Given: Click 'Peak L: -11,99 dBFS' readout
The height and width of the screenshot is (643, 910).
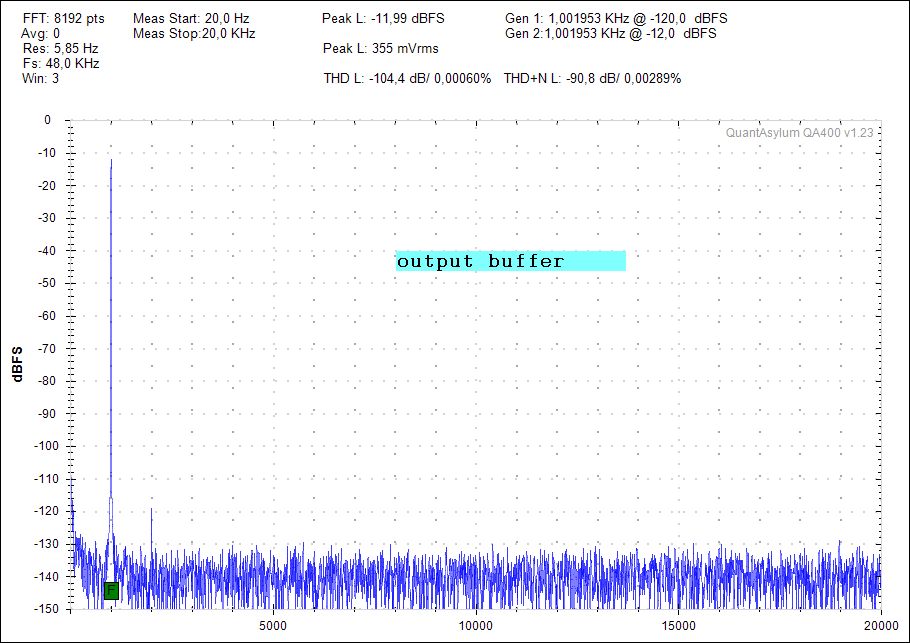Looking at the screenshot, I should coord(383,19).
